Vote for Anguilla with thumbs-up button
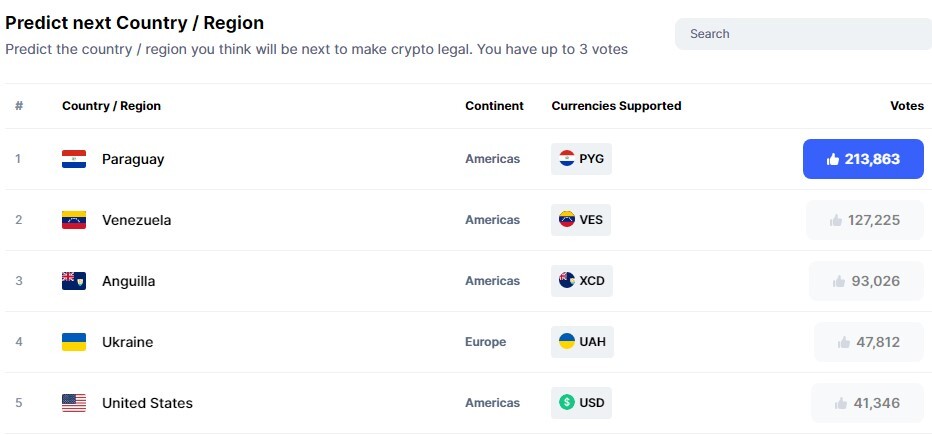Screen dimensions: 932x435 (x=867, y=281)
